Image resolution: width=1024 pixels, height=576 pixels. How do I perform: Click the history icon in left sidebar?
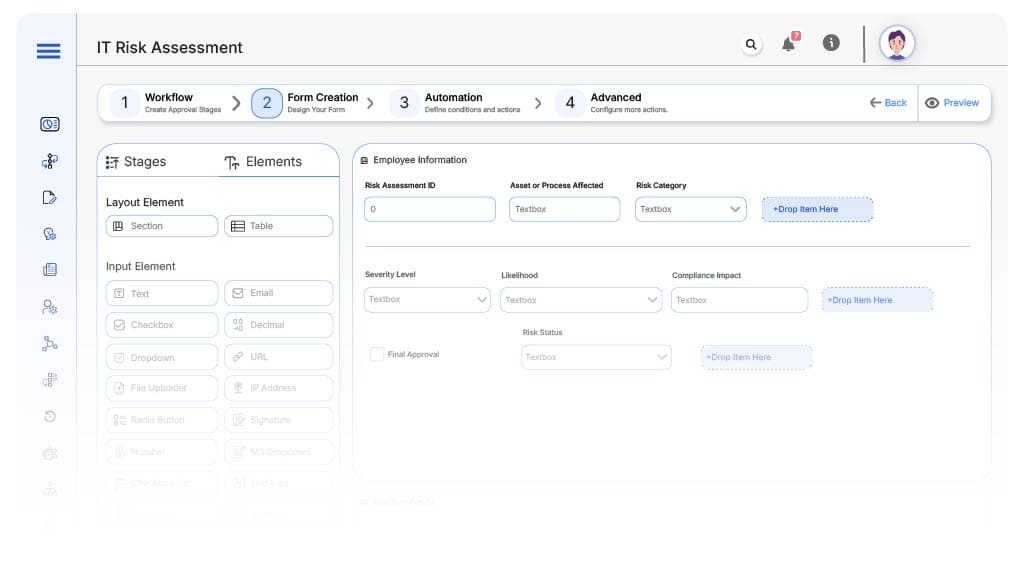(49, 416)
